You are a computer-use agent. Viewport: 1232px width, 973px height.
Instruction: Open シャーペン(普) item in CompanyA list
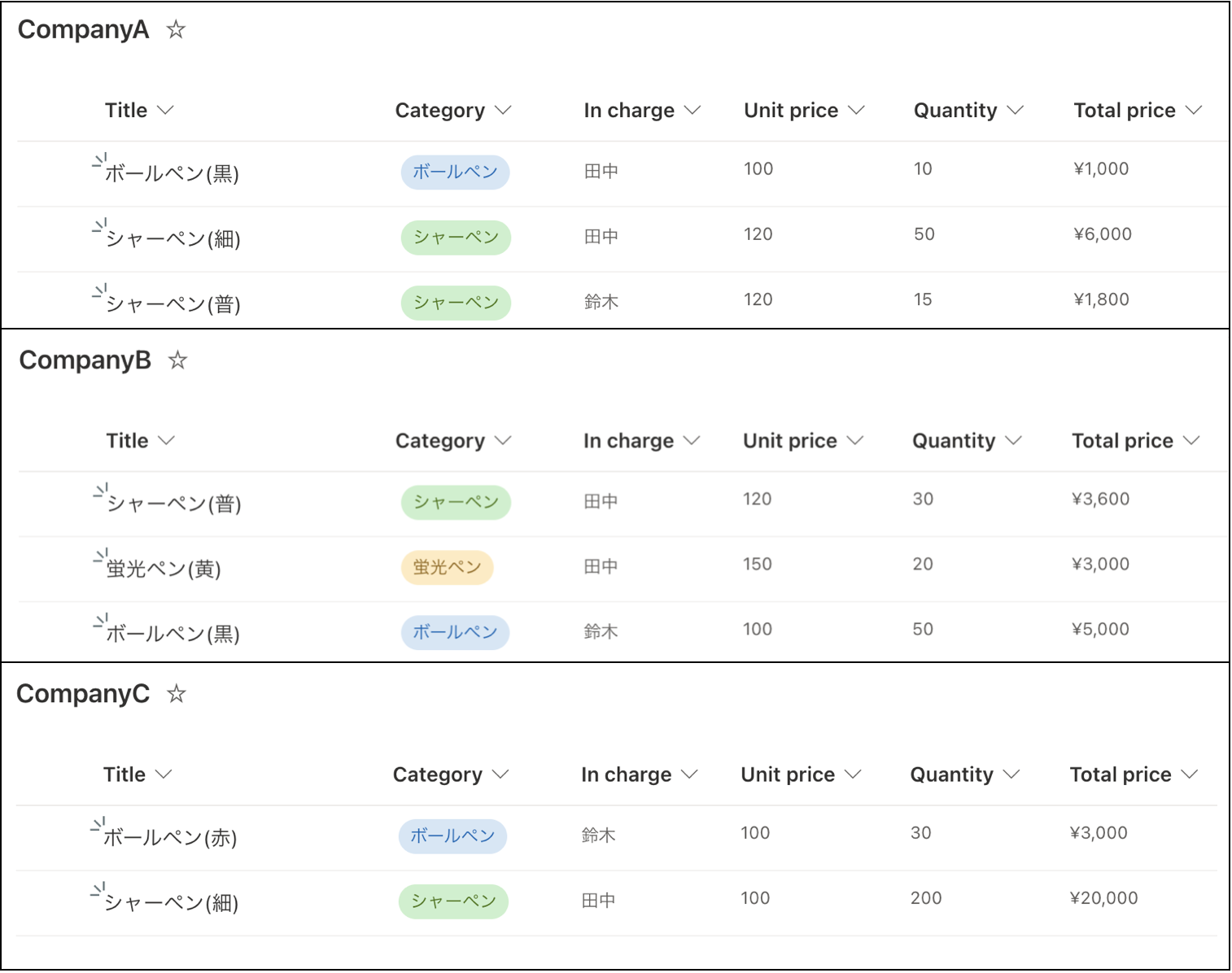173,304
